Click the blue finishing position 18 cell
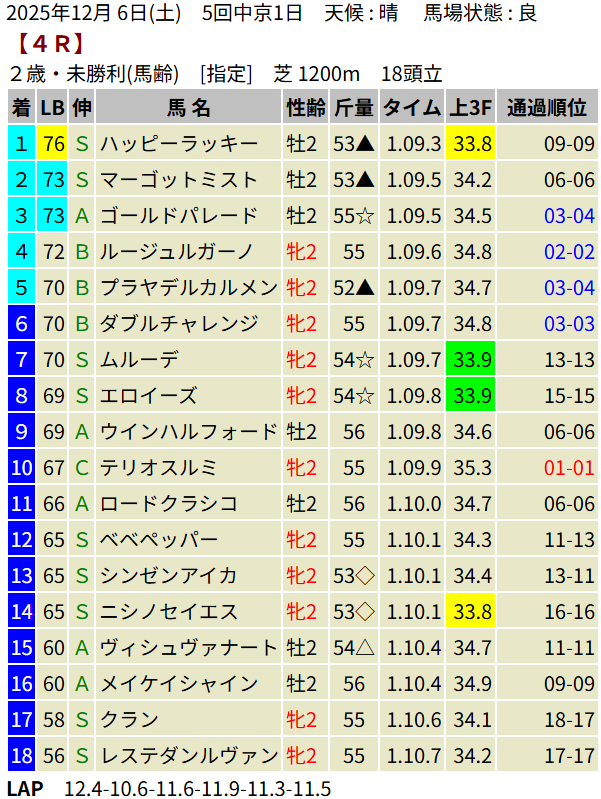This screenshot has width=601, height=799. (21, 754)
